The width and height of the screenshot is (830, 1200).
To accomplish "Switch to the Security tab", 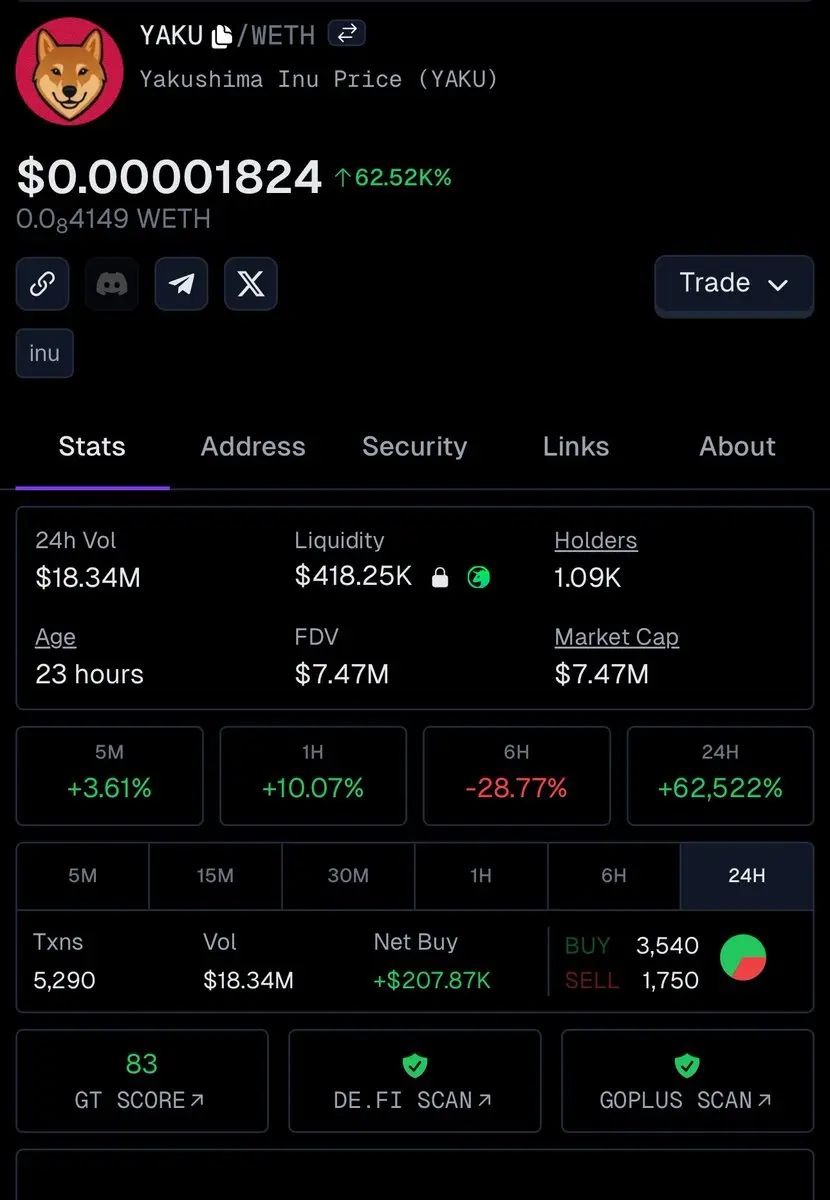I will click(414, 446).
